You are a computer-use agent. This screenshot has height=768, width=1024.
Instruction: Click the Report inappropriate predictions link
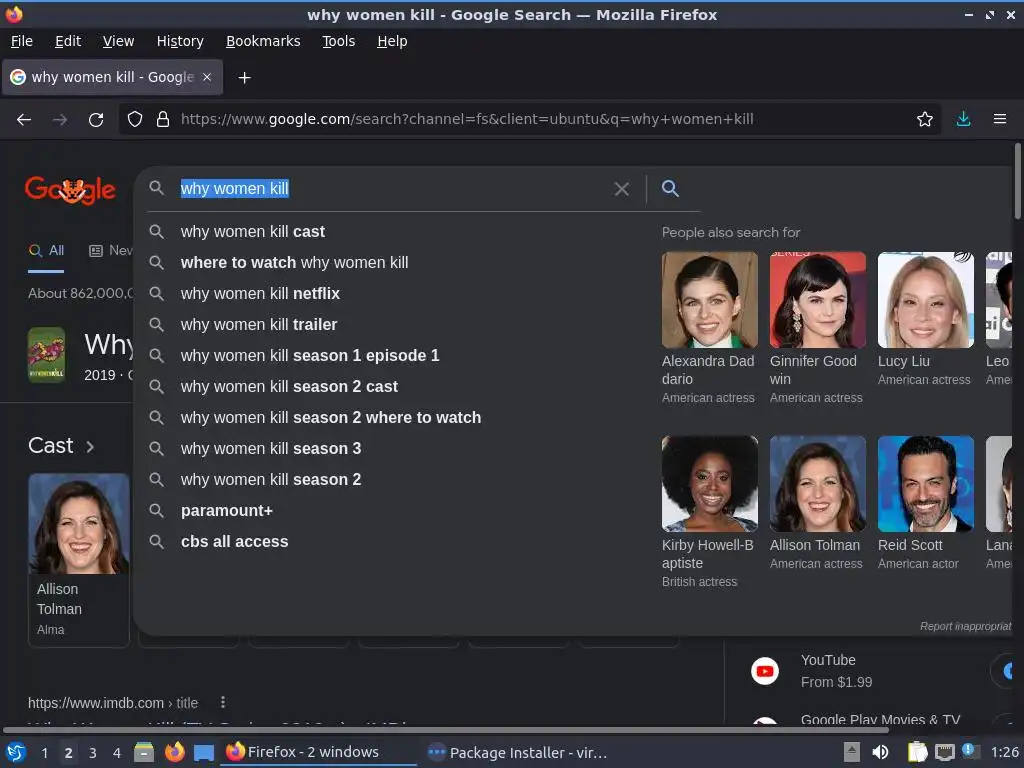[x=965, y=626]
